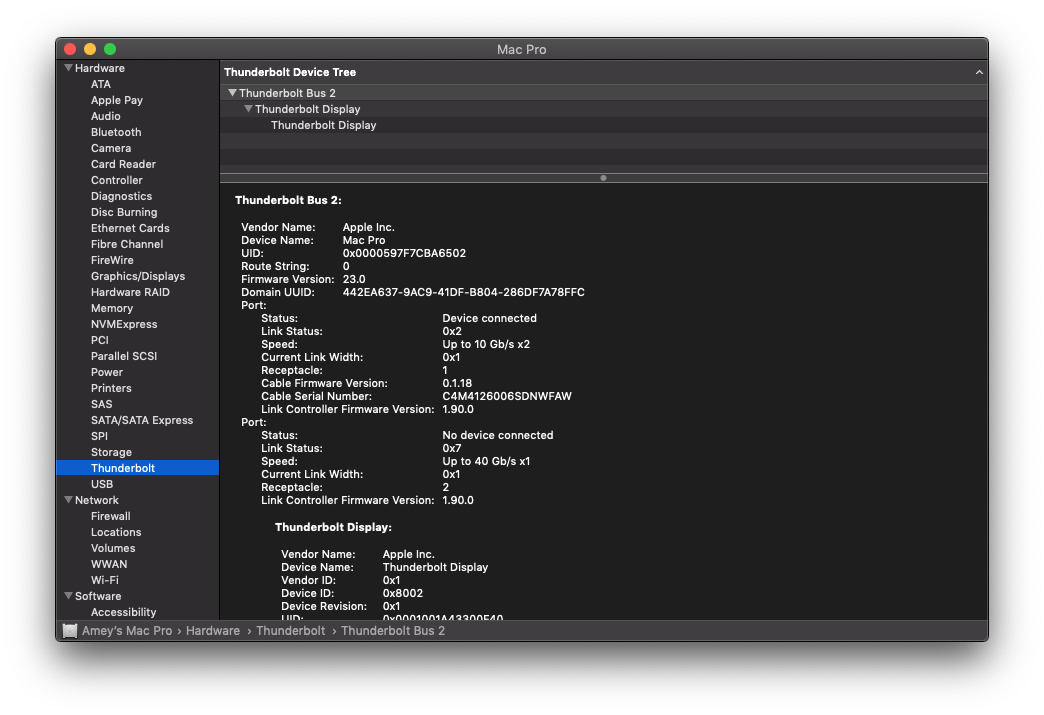Click cable serial number C4M4126006SDNWFAW
This screenshot has width=1044, height=715.
coord(507,396)
